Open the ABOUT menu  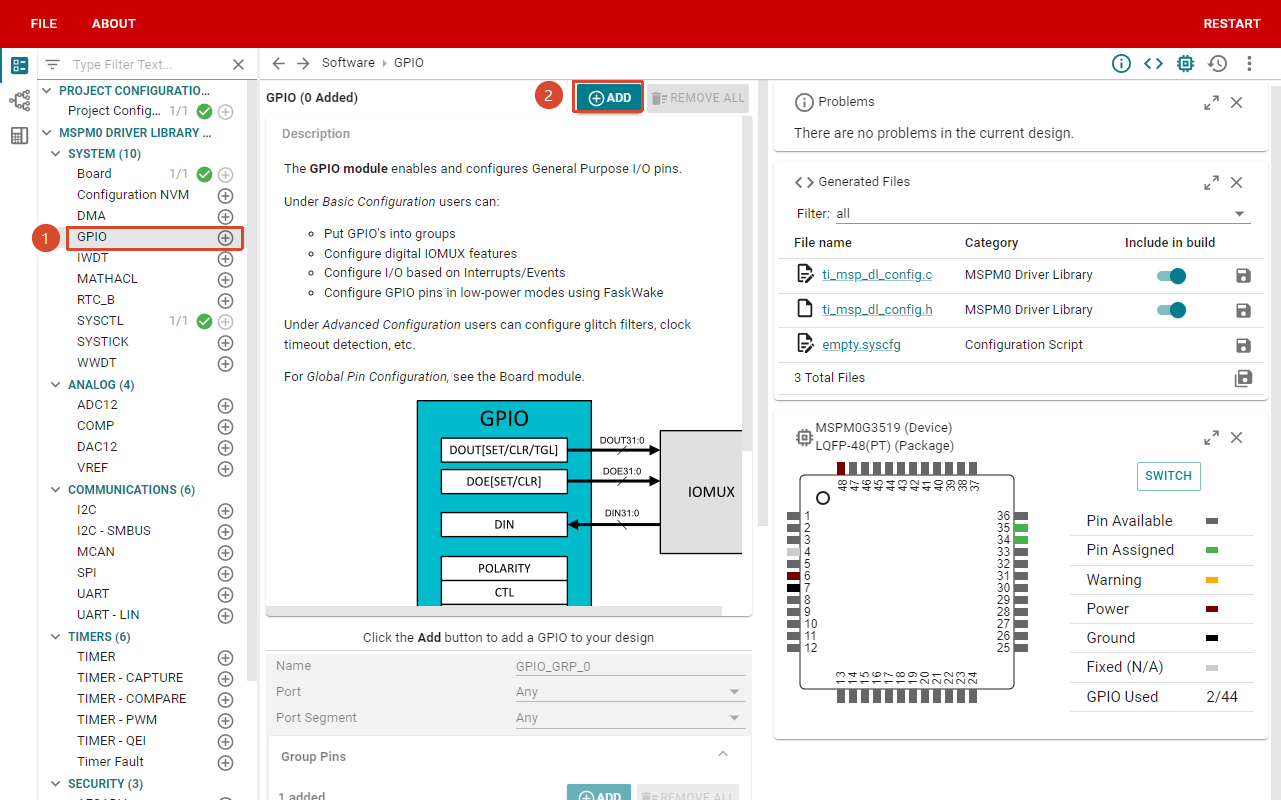[114, 24]
